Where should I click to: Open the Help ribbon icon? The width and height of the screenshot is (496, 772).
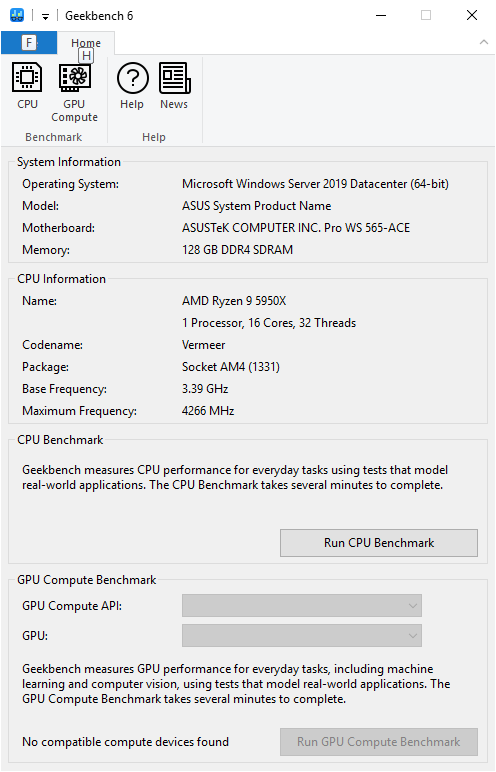click(x=132, y=86)
